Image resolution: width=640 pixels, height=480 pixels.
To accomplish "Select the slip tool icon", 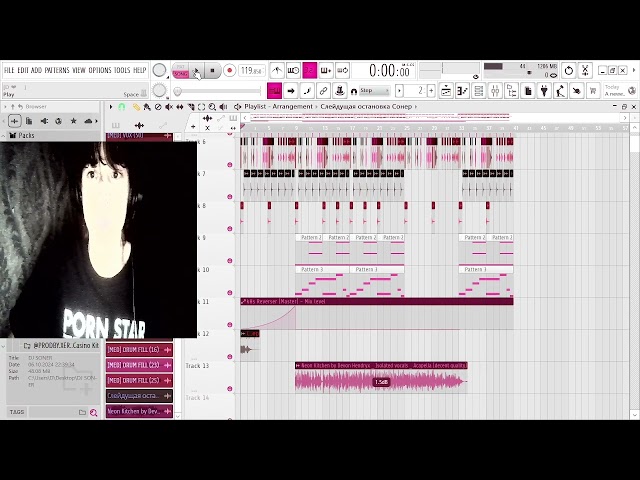I will 180,107.
